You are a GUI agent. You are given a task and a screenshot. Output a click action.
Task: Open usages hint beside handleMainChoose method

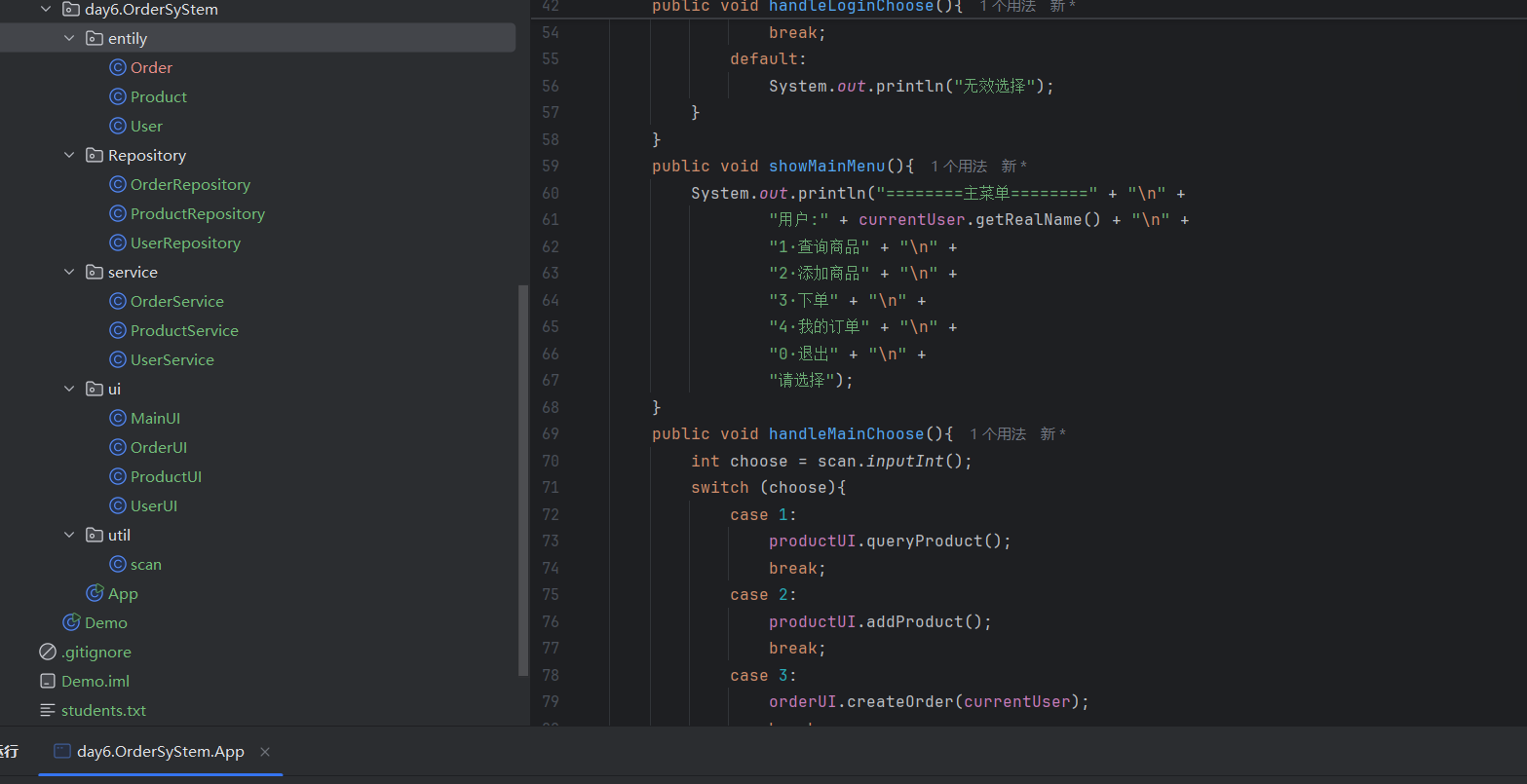tap(998, 434)
